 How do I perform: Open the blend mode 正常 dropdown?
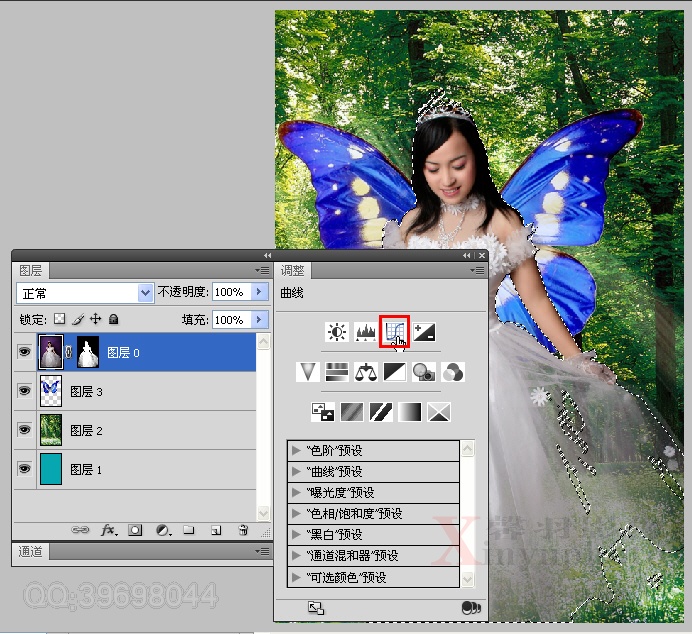(x=145, y=293)
